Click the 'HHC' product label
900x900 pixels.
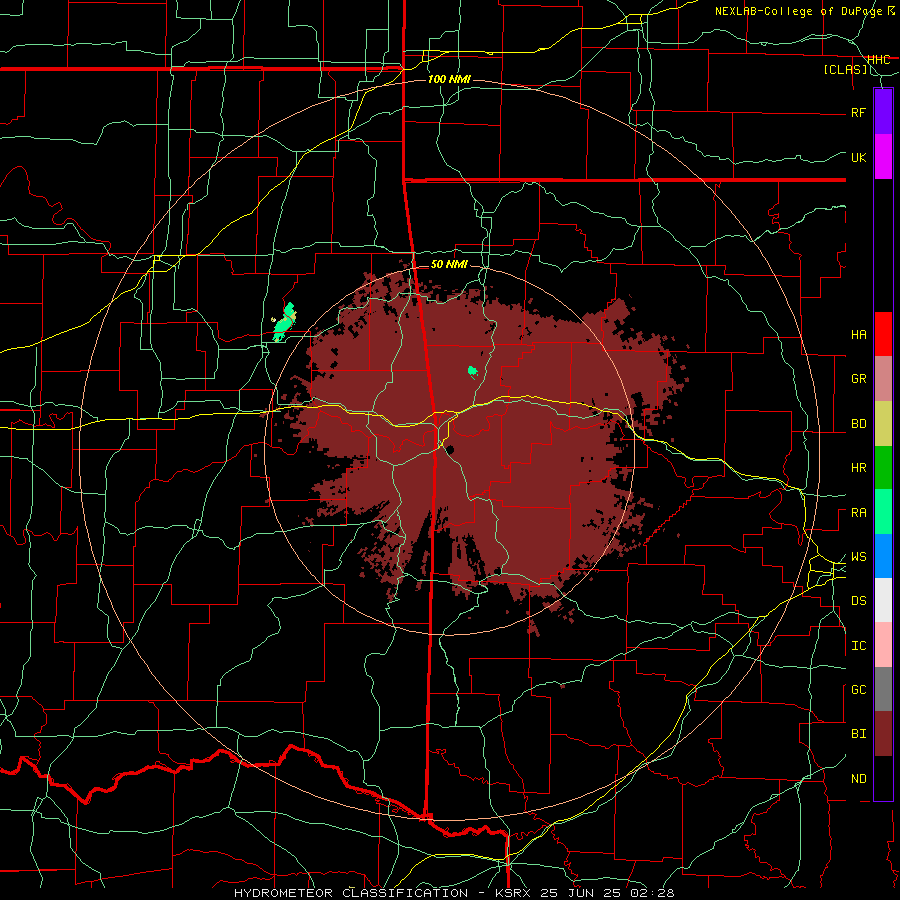tap(879, 59)
